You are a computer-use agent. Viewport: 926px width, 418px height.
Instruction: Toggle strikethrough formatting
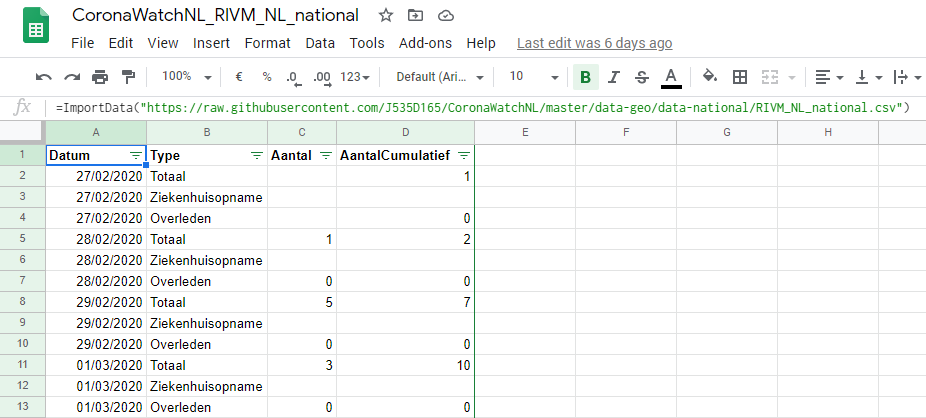point(642,77)
